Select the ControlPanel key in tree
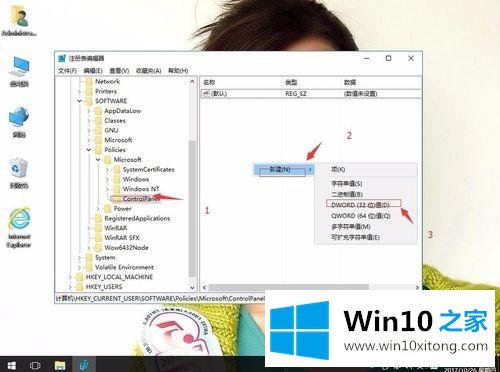The height and width of the screenshot is (372, 500). pyautogui.click(x=140, y=199)
